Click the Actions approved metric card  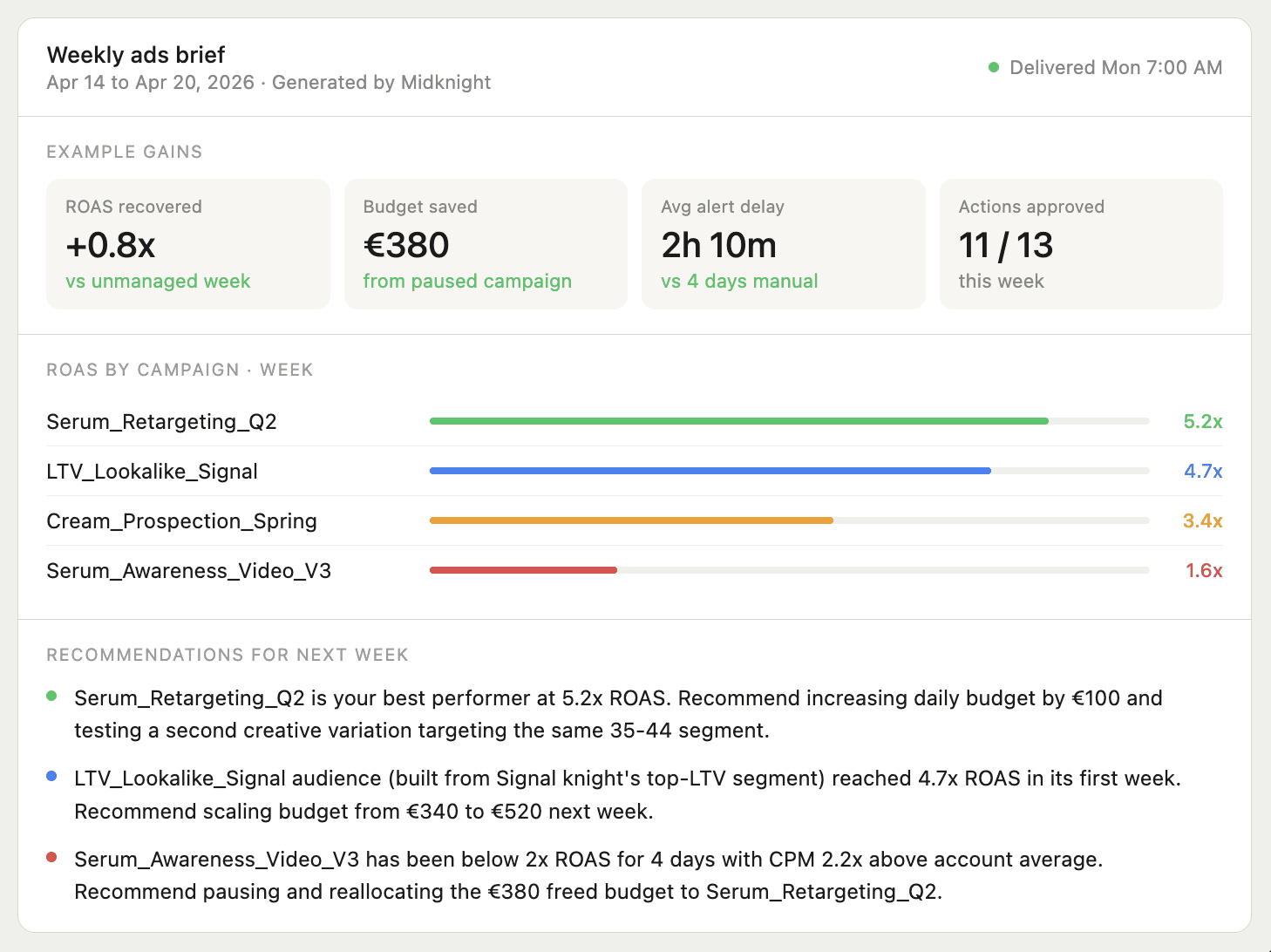point(1081,244)
